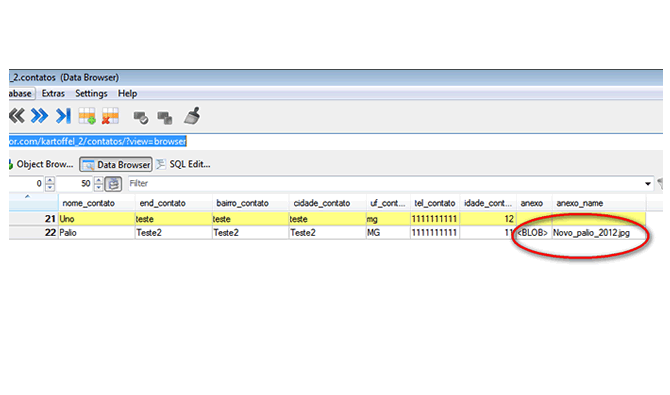Select row header 22
Screen dimensions: 670x395
point(33,233)
